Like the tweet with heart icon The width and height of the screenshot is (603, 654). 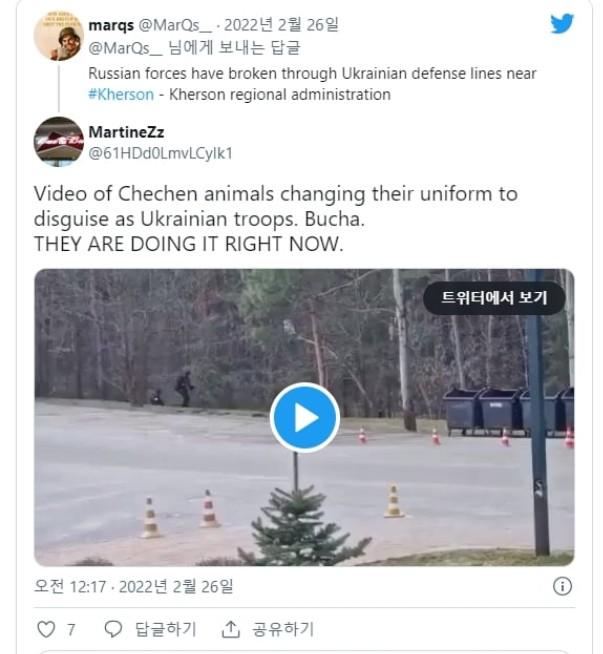(46, 629)
